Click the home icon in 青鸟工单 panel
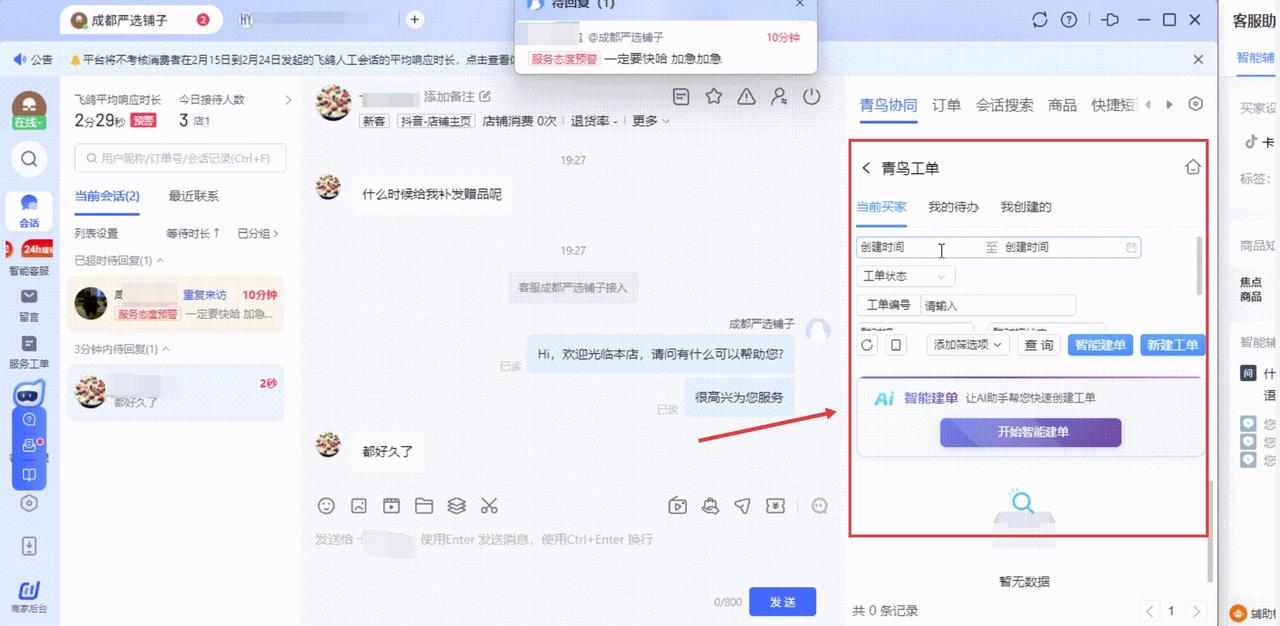Image resolution: width=1280 pixels, height=626 pixels. [1192, 168]
